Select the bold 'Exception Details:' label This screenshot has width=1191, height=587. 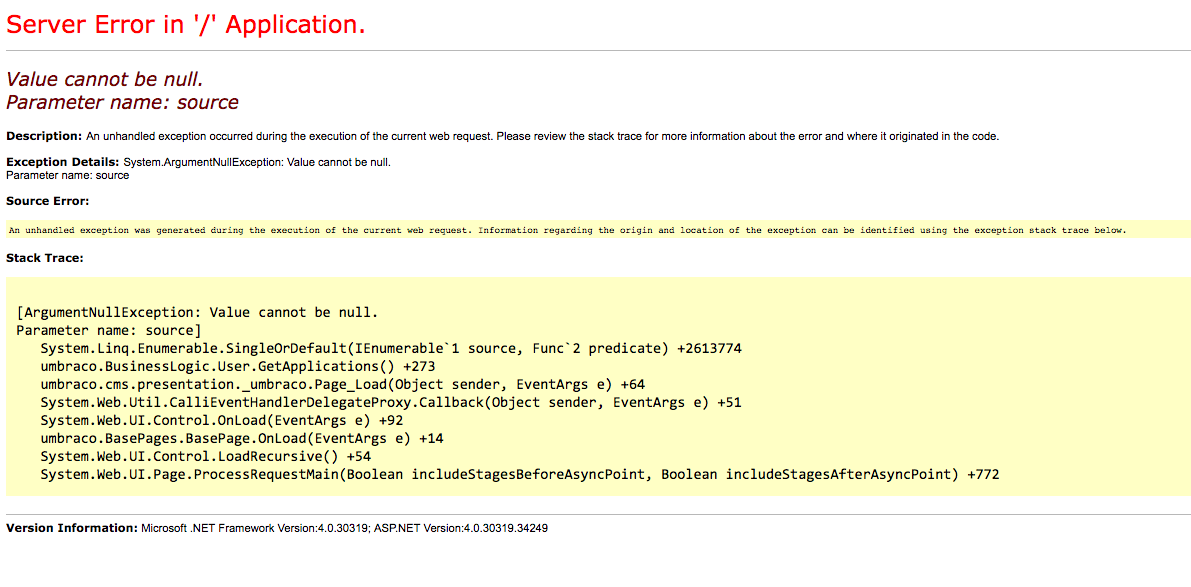(62, 162)
